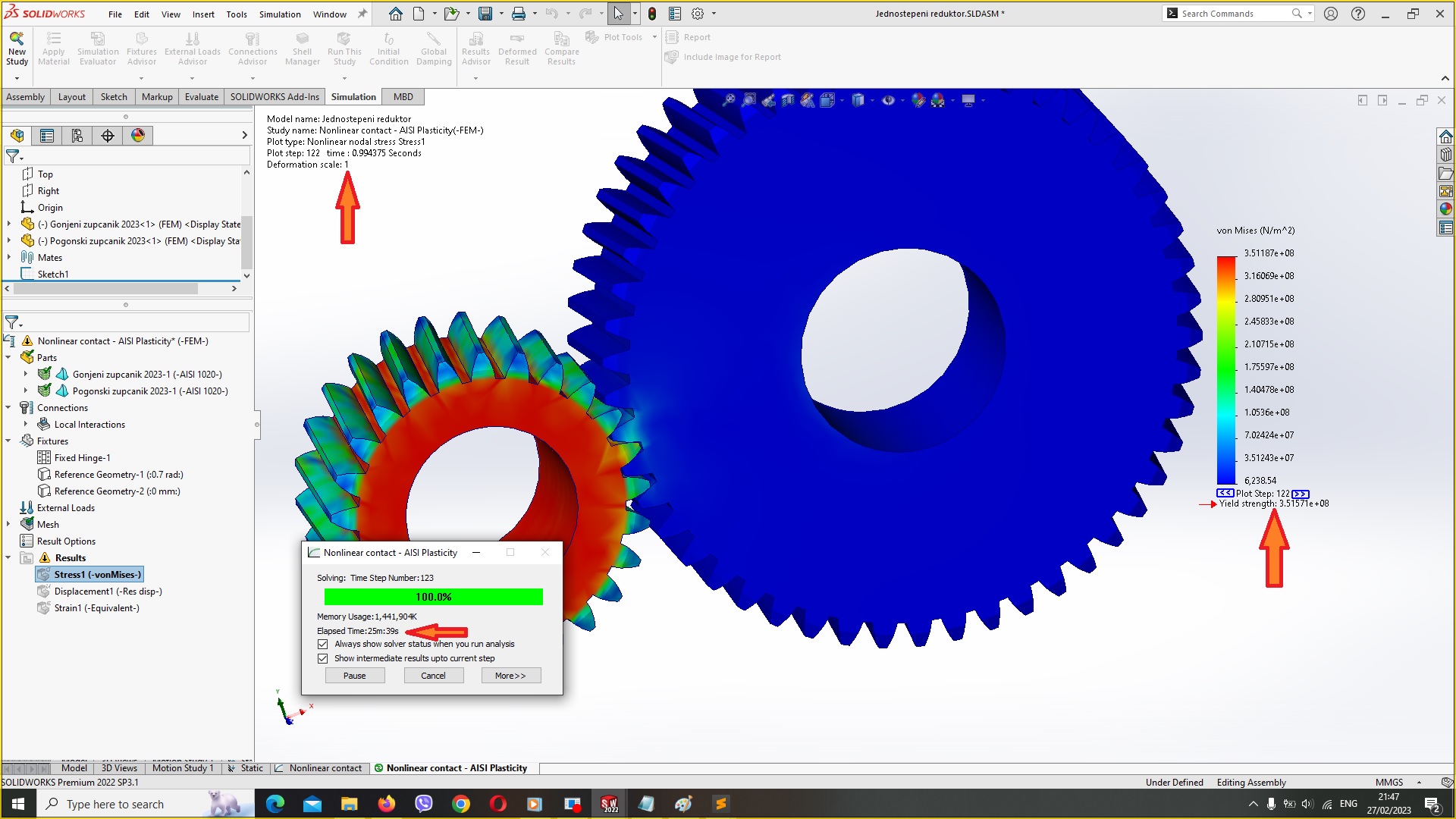Switch to the Evaluate ribbon tab

click(x=202, y=97)
